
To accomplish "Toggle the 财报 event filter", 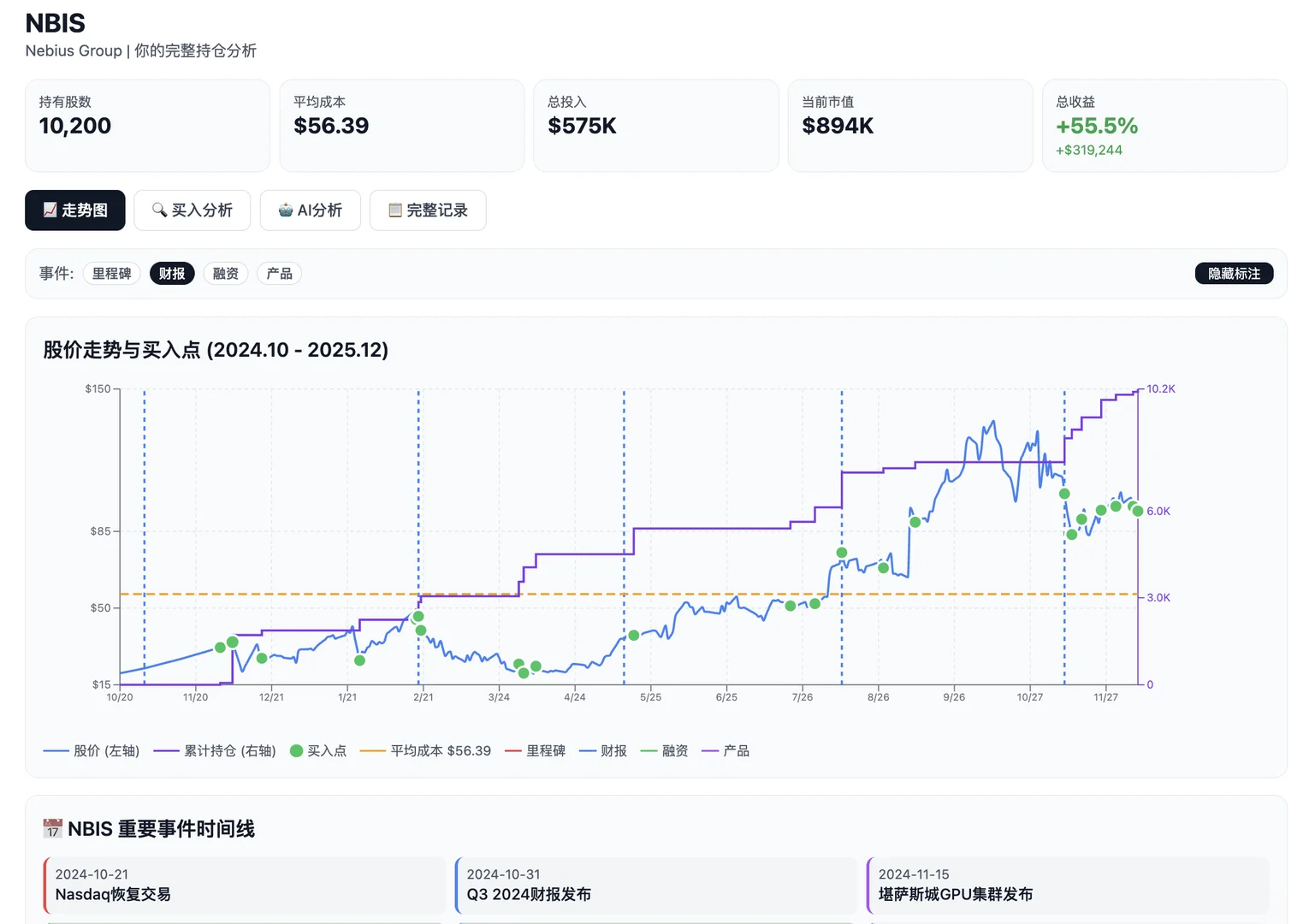I will (x=172, y=274).
